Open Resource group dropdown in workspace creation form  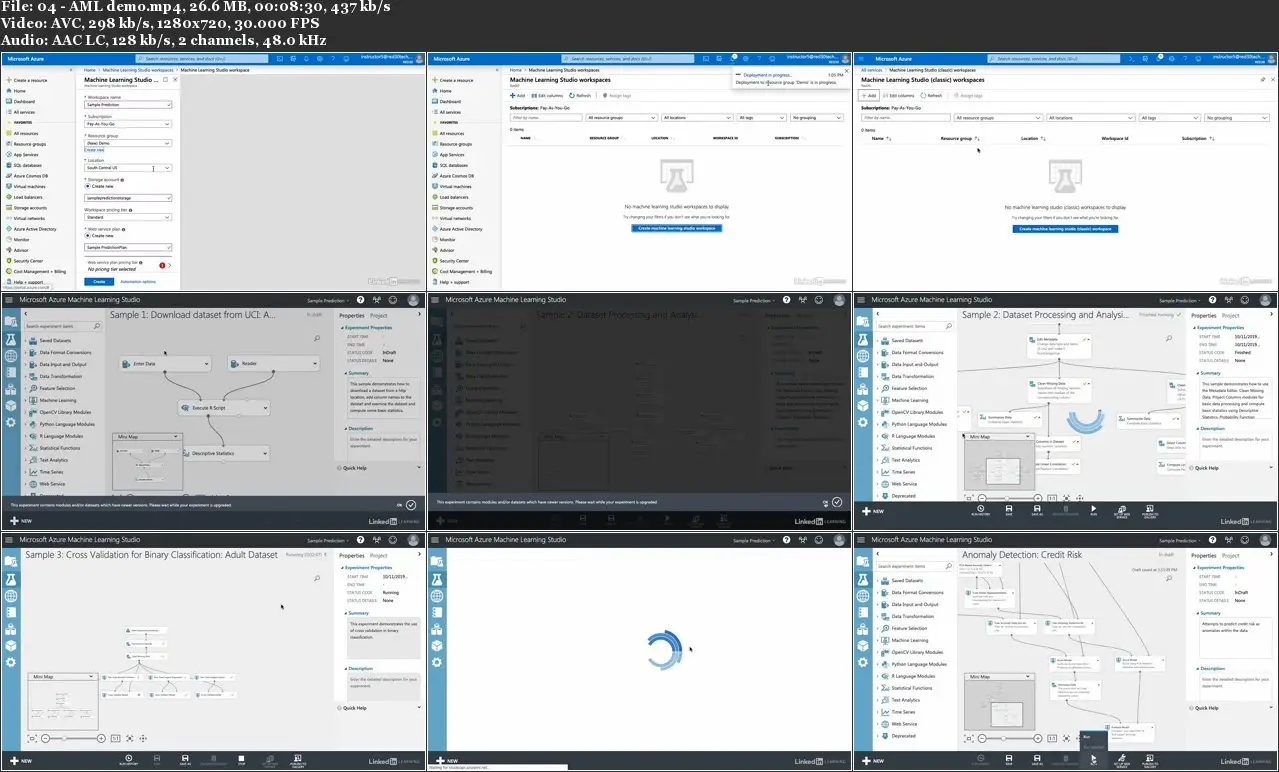[128, 143]
